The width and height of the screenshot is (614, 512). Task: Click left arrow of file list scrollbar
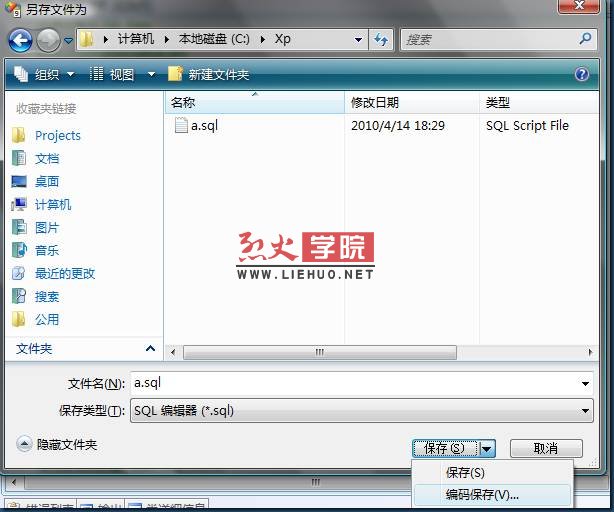pyautogui.click(x=173, y=352)
